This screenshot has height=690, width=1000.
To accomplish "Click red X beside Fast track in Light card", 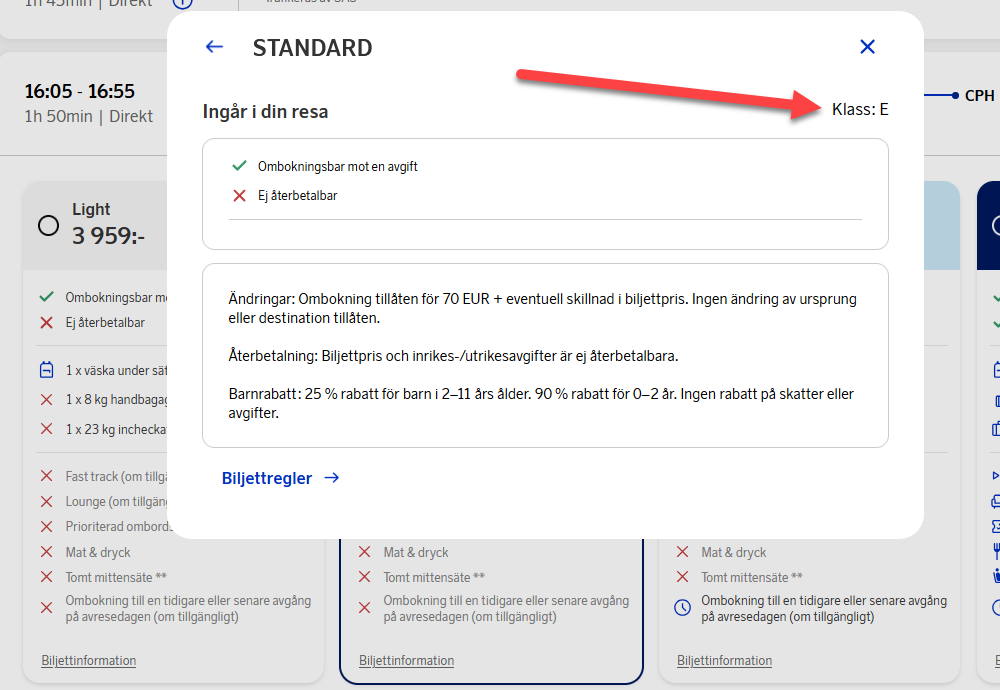I will [x=46, y=477].
